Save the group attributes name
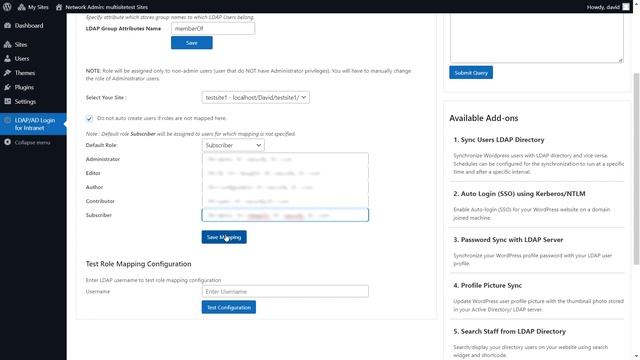The width and height of the screenshot is (640, 360). click(x=192, y=43)
